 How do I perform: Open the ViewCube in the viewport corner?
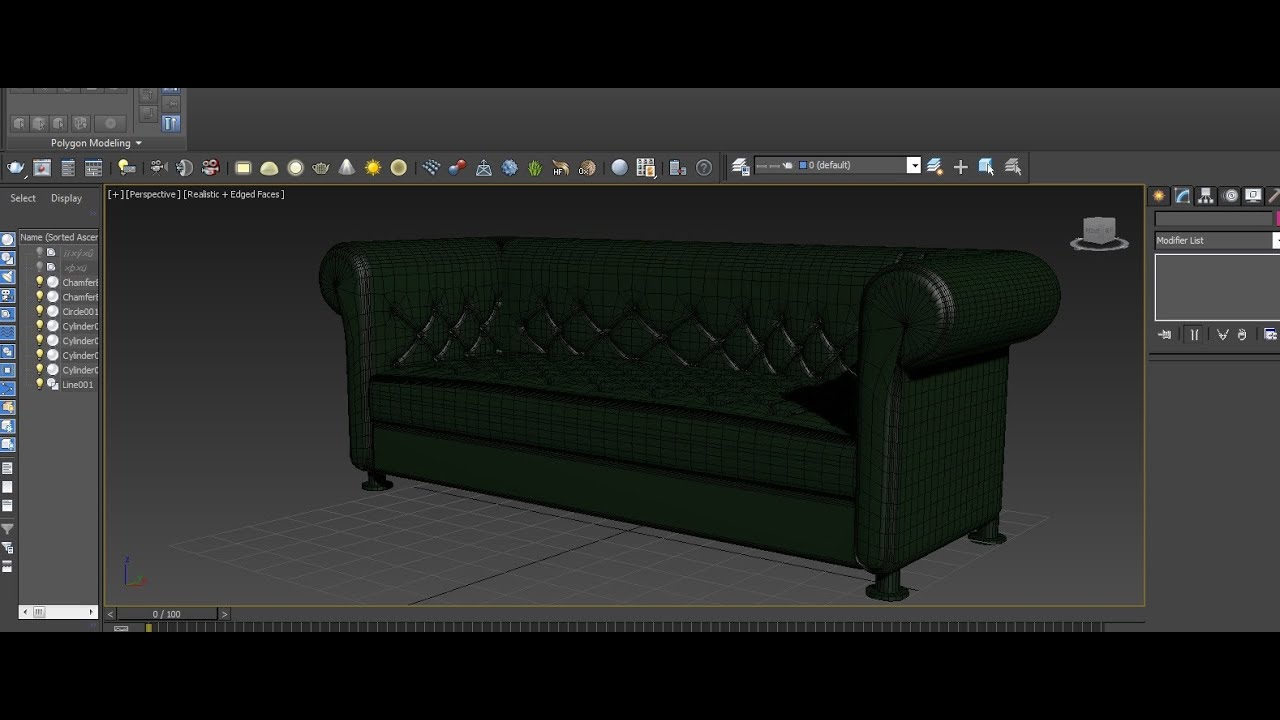coord(1099,233)
